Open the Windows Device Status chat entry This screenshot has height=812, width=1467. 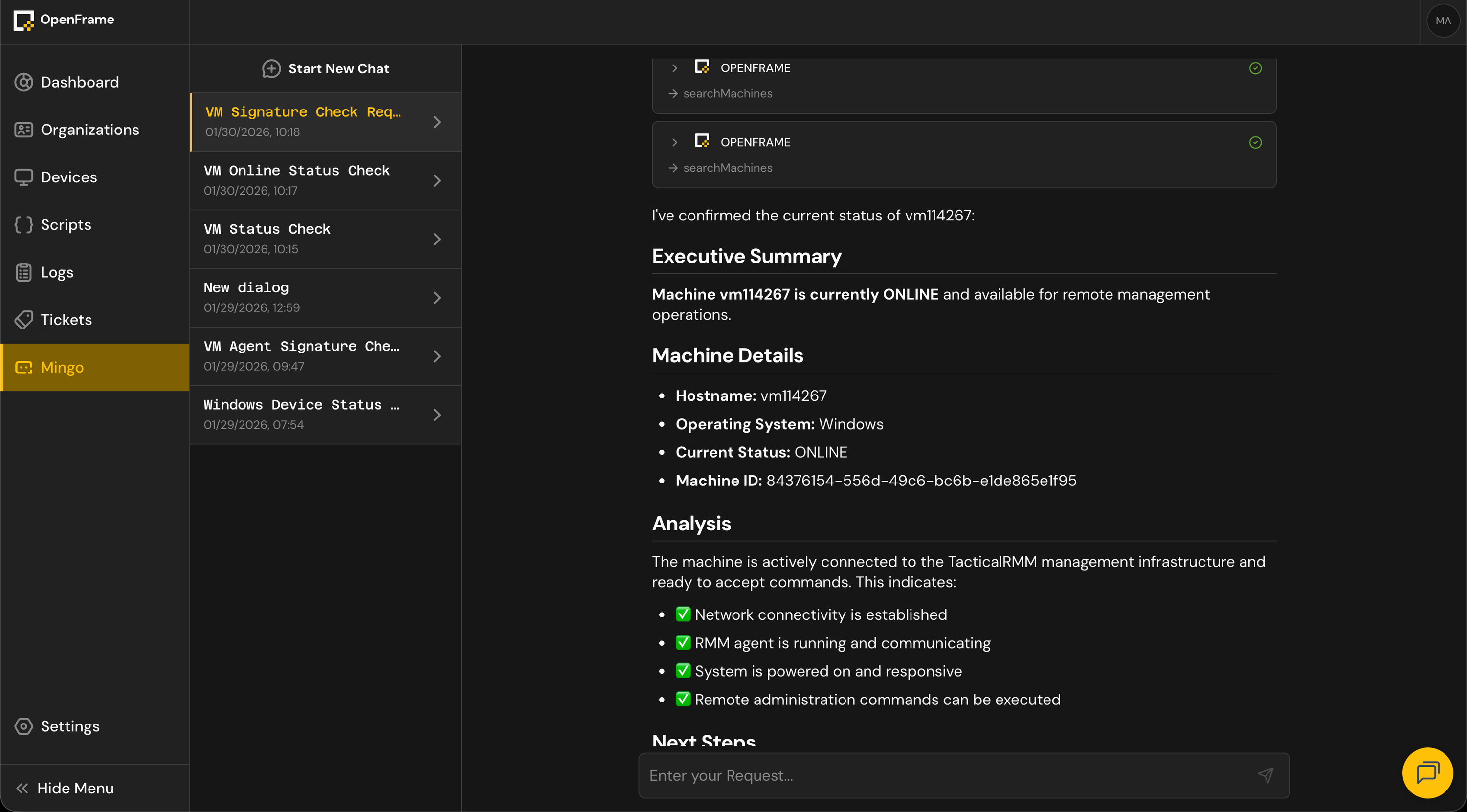click(325, 415)
